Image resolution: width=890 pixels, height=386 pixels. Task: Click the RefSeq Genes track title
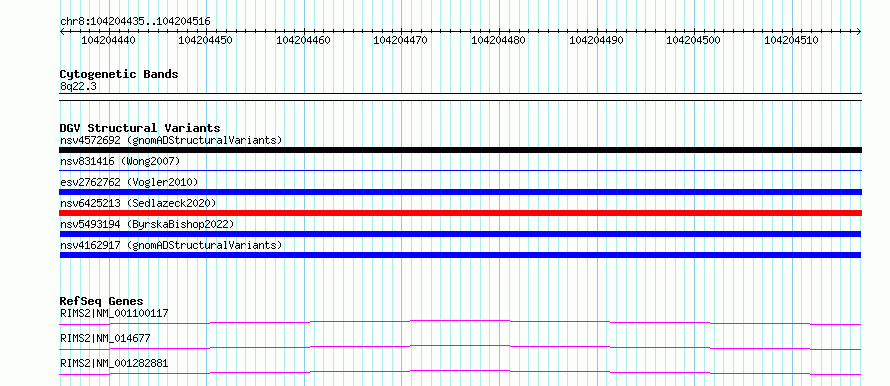(x=102, y=301)
